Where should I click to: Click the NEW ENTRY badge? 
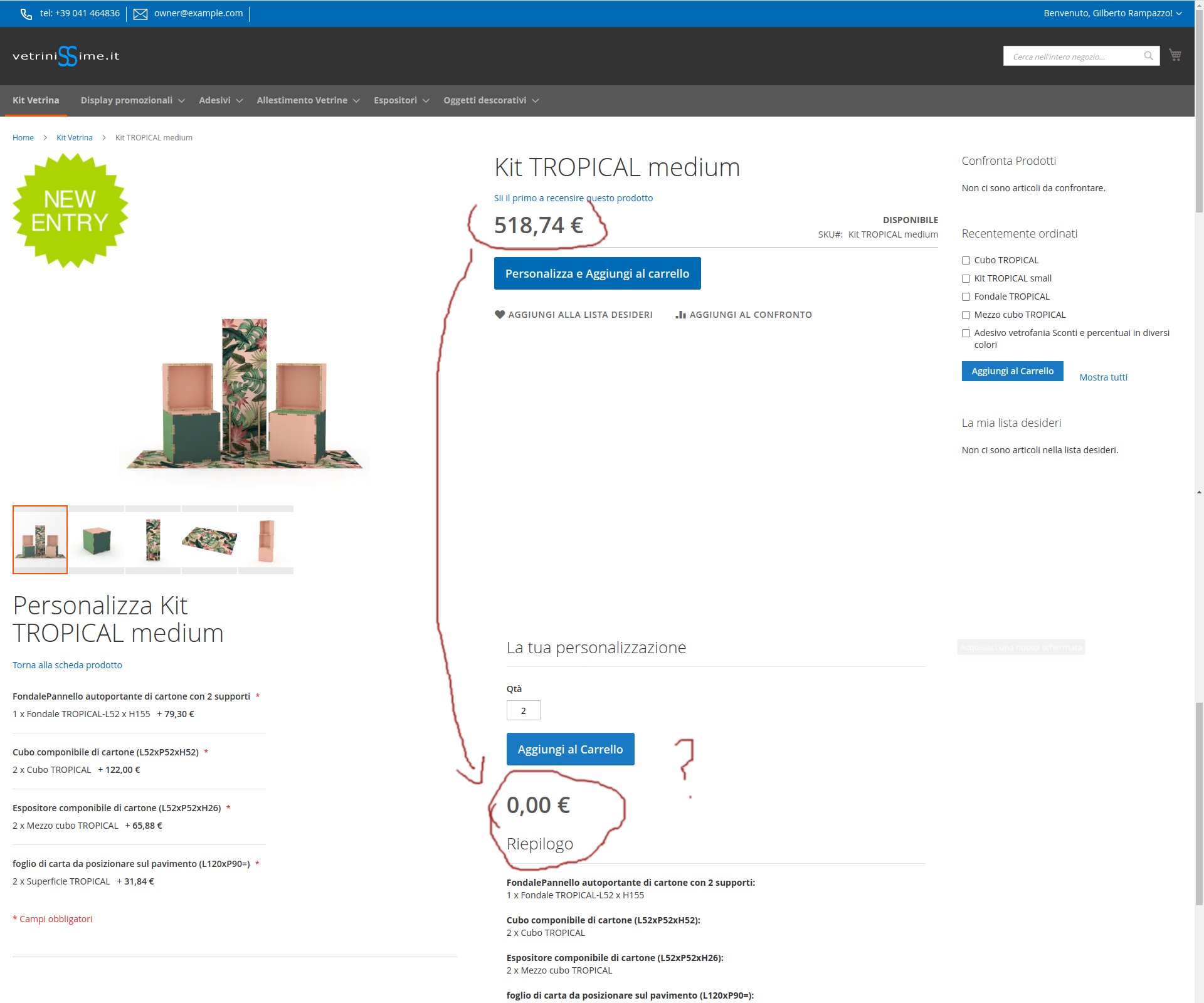70,211
